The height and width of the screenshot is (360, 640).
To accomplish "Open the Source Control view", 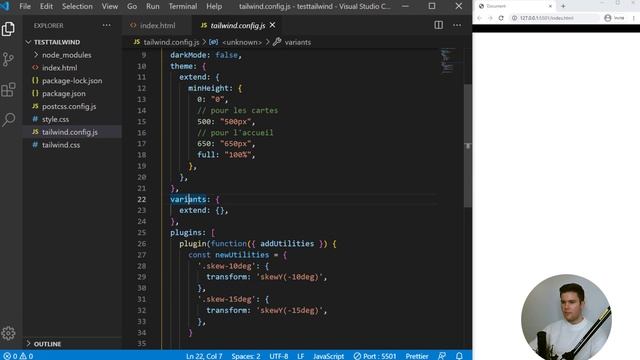I will pyautogui.click(x=8, y=60).
